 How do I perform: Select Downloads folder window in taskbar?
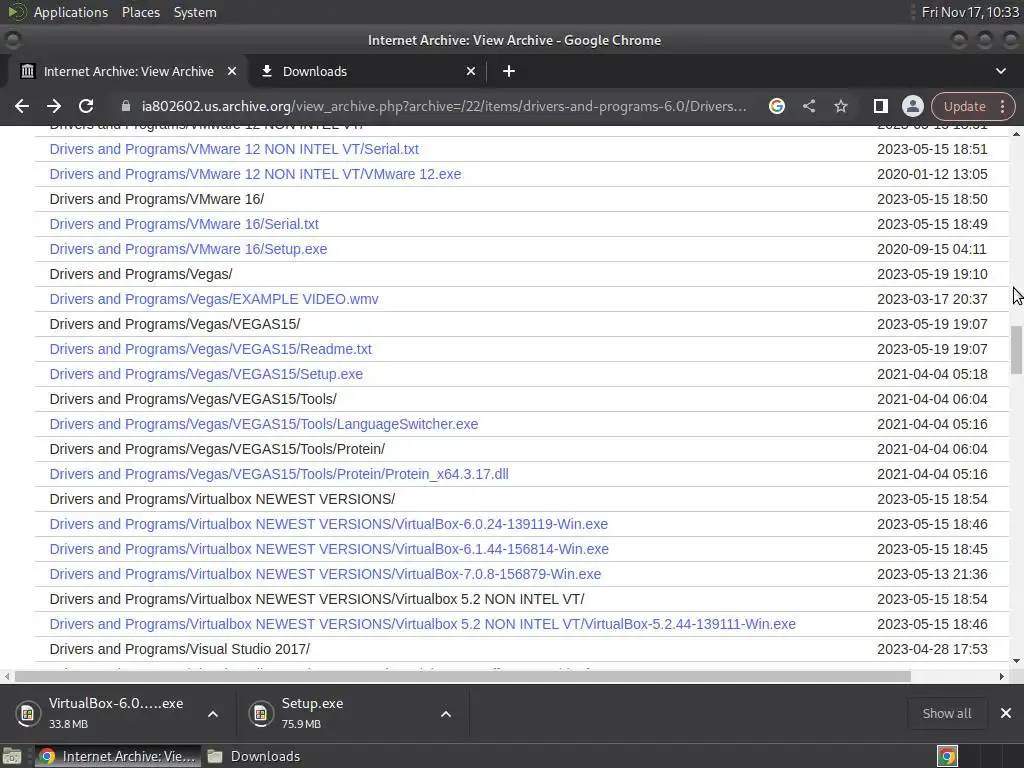[x=253, y=756]
